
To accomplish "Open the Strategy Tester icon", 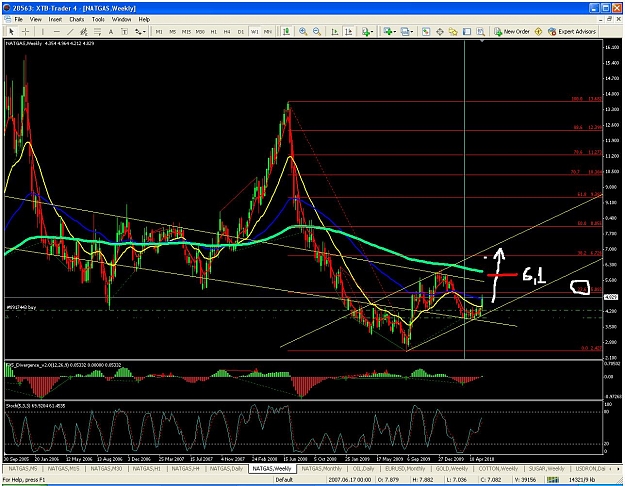I will (481, 31).
